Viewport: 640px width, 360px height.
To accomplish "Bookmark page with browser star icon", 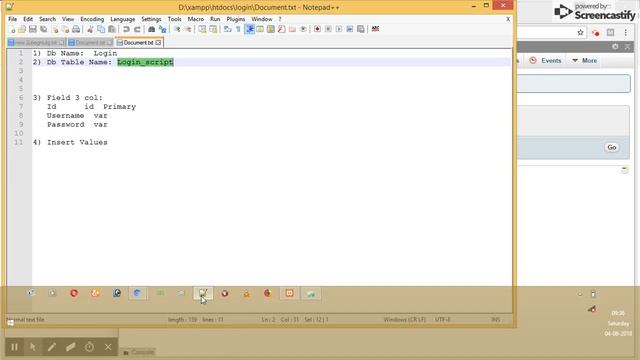I will 580,33.
